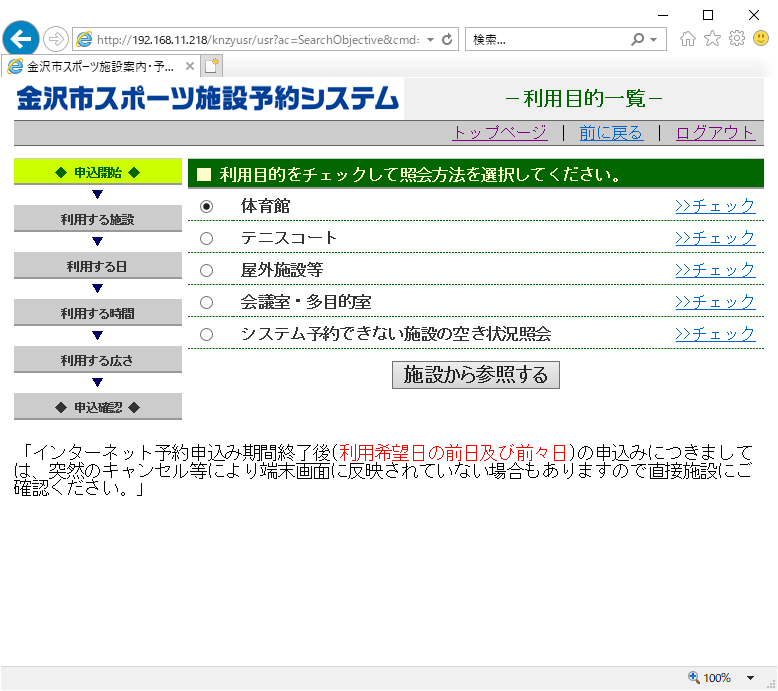Click >>チェック link for テニスコート
Screen dimensions: 778x691
(715, 238)
